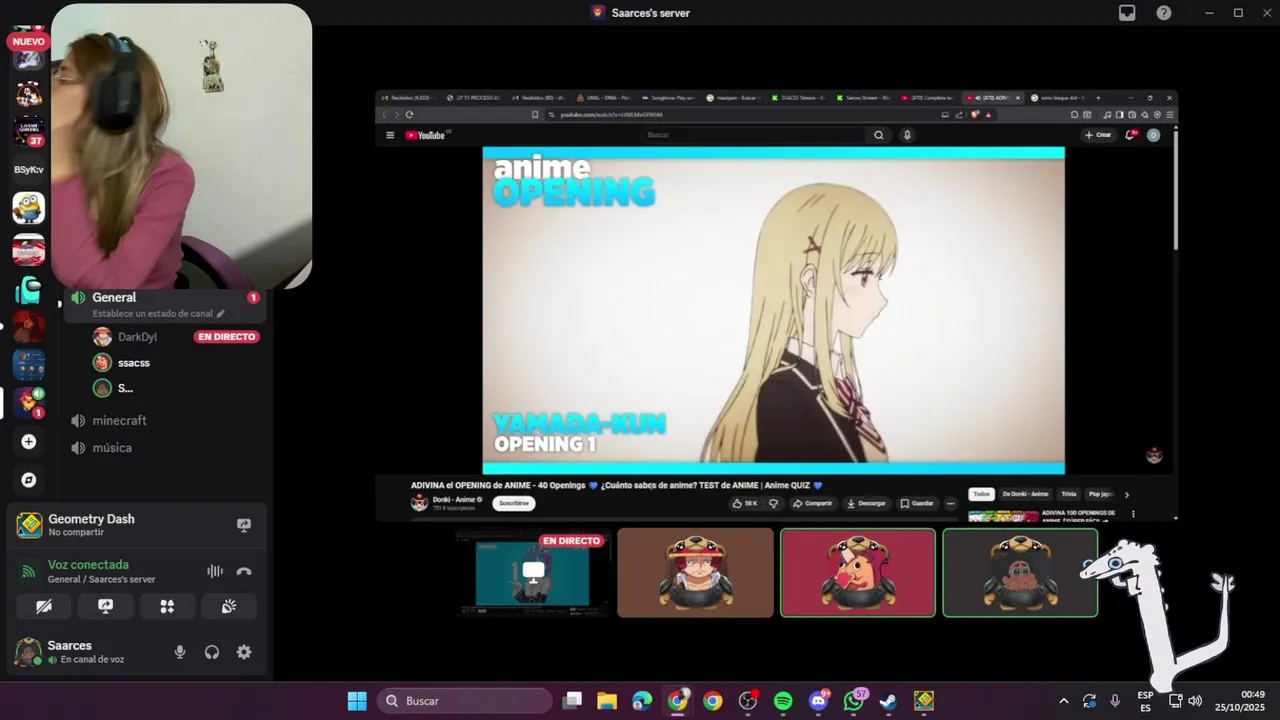Select the EN DIRECTO stream thumbnail tile
This screenshot has height=720, width=1280.
[532, 573]
